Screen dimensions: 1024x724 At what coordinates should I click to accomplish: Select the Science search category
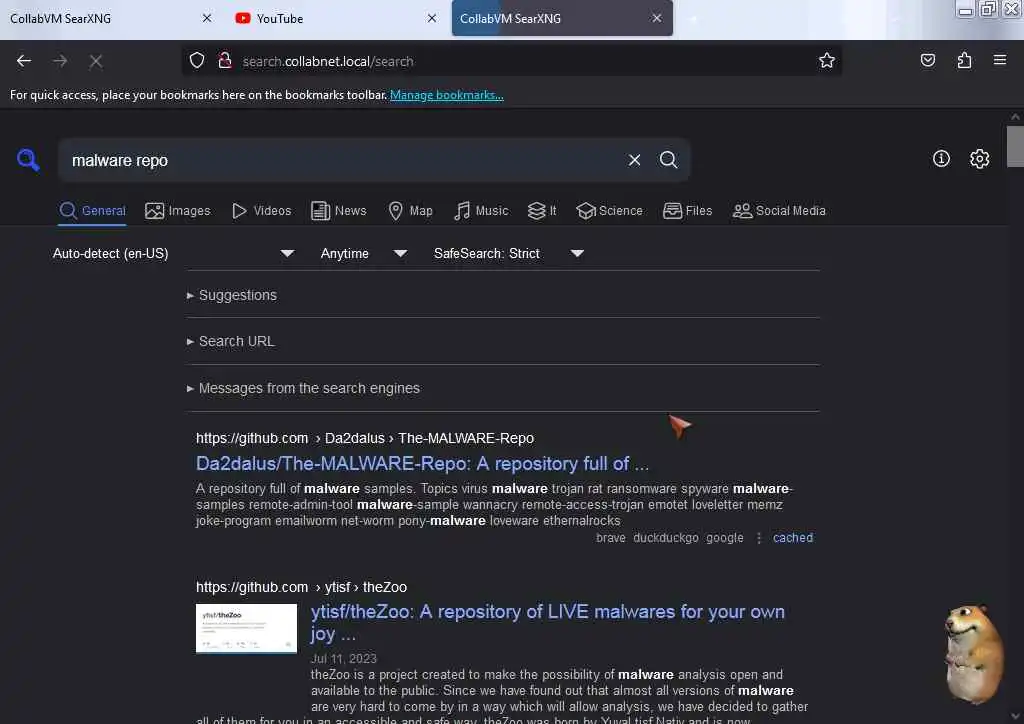tap(609, 211)
